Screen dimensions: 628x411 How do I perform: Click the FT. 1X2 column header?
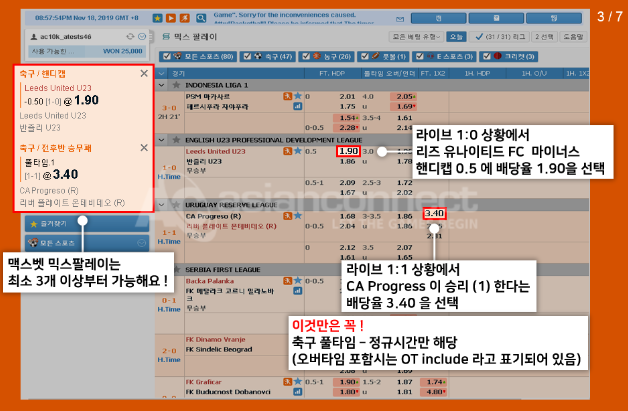pyautogui.click(x=433, y=73)
